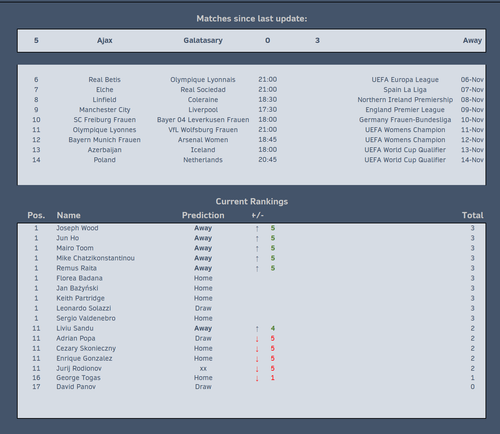Click the '+/-' column header
500x434 pixels.
pos(258,215)
